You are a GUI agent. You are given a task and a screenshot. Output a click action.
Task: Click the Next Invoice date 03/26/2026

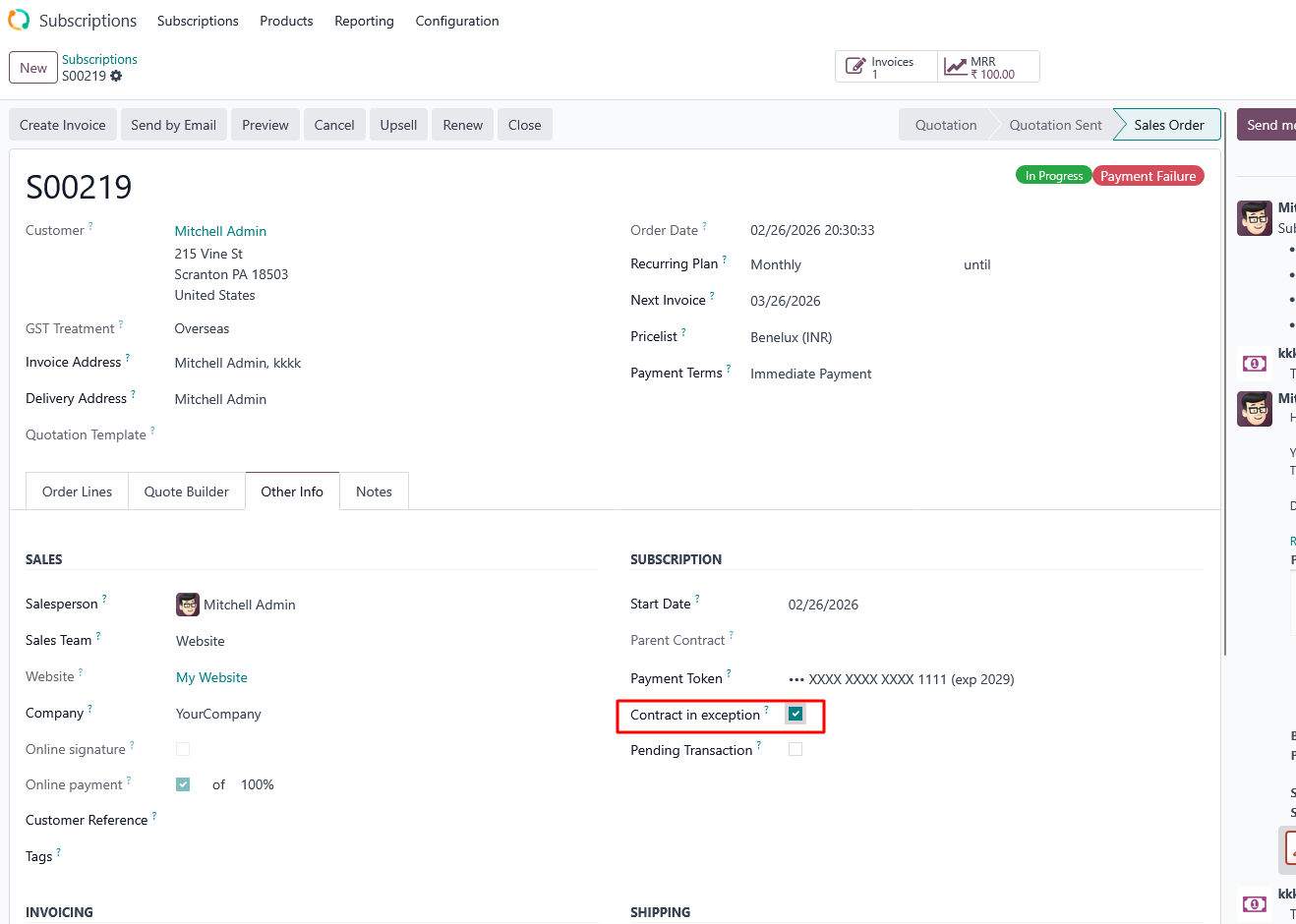786,301
